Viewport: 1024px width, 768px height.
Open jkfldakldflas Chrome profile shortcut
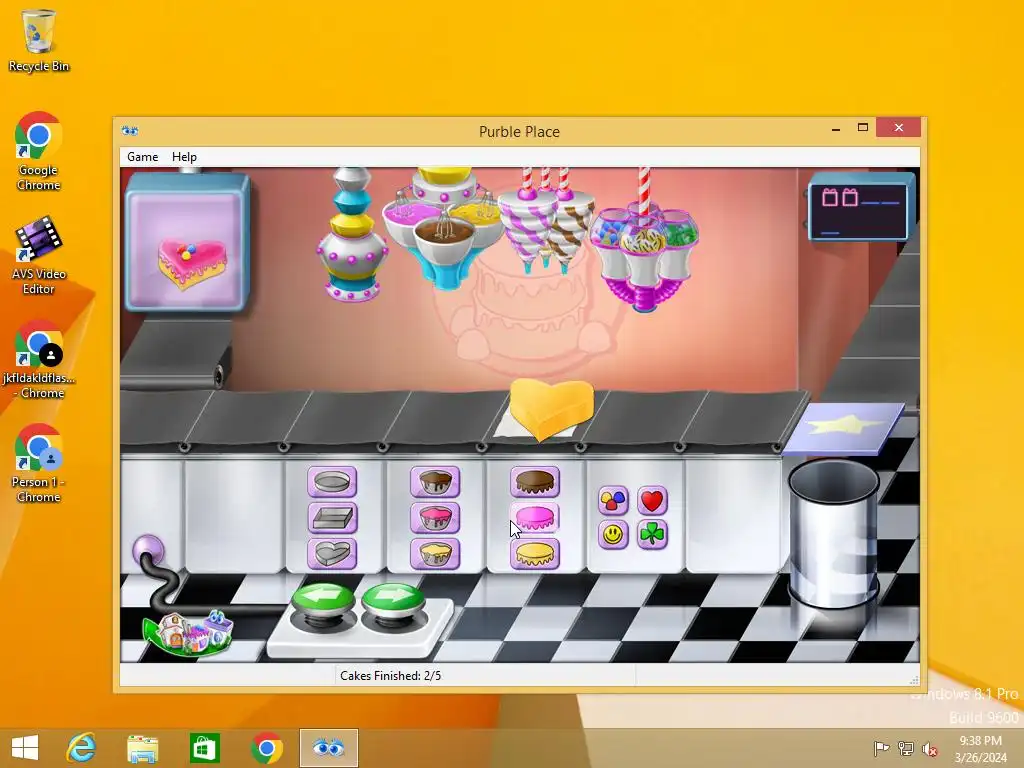point(39,359)
